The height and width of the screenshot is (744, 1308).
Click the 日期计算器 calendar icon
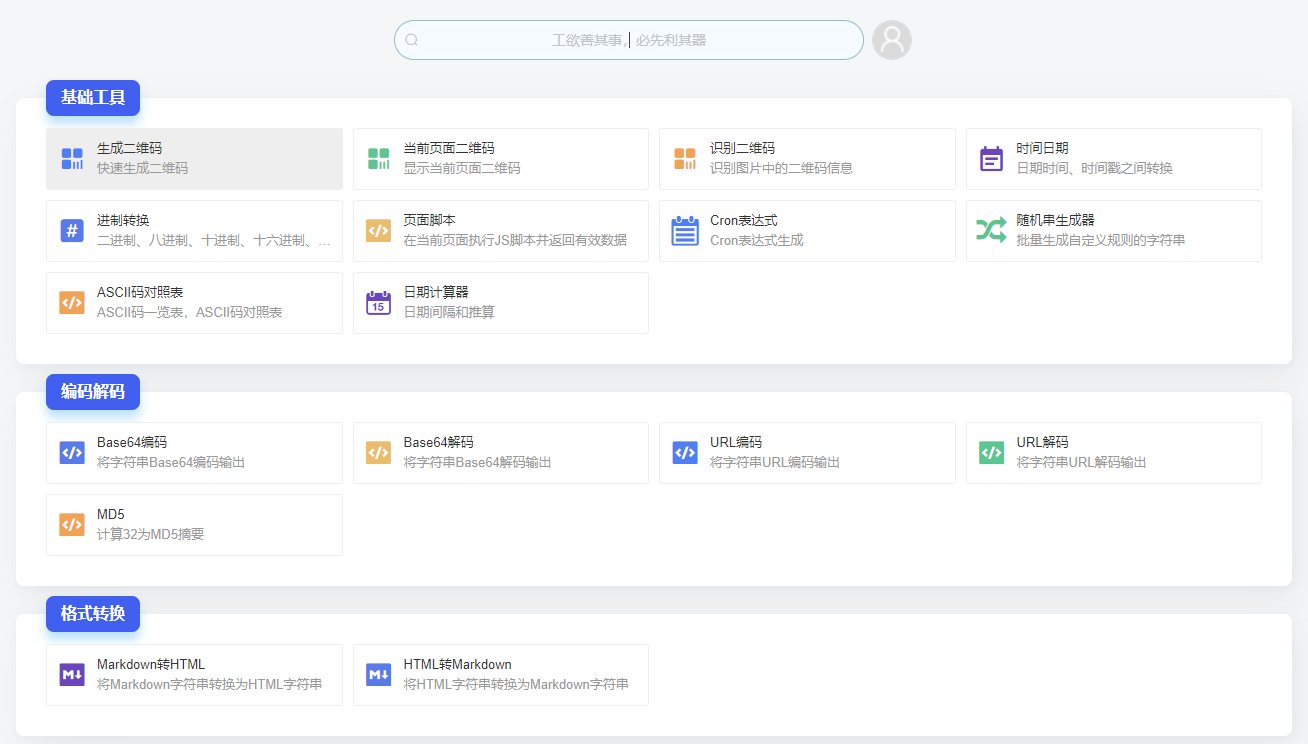click(x=378, y=303)
